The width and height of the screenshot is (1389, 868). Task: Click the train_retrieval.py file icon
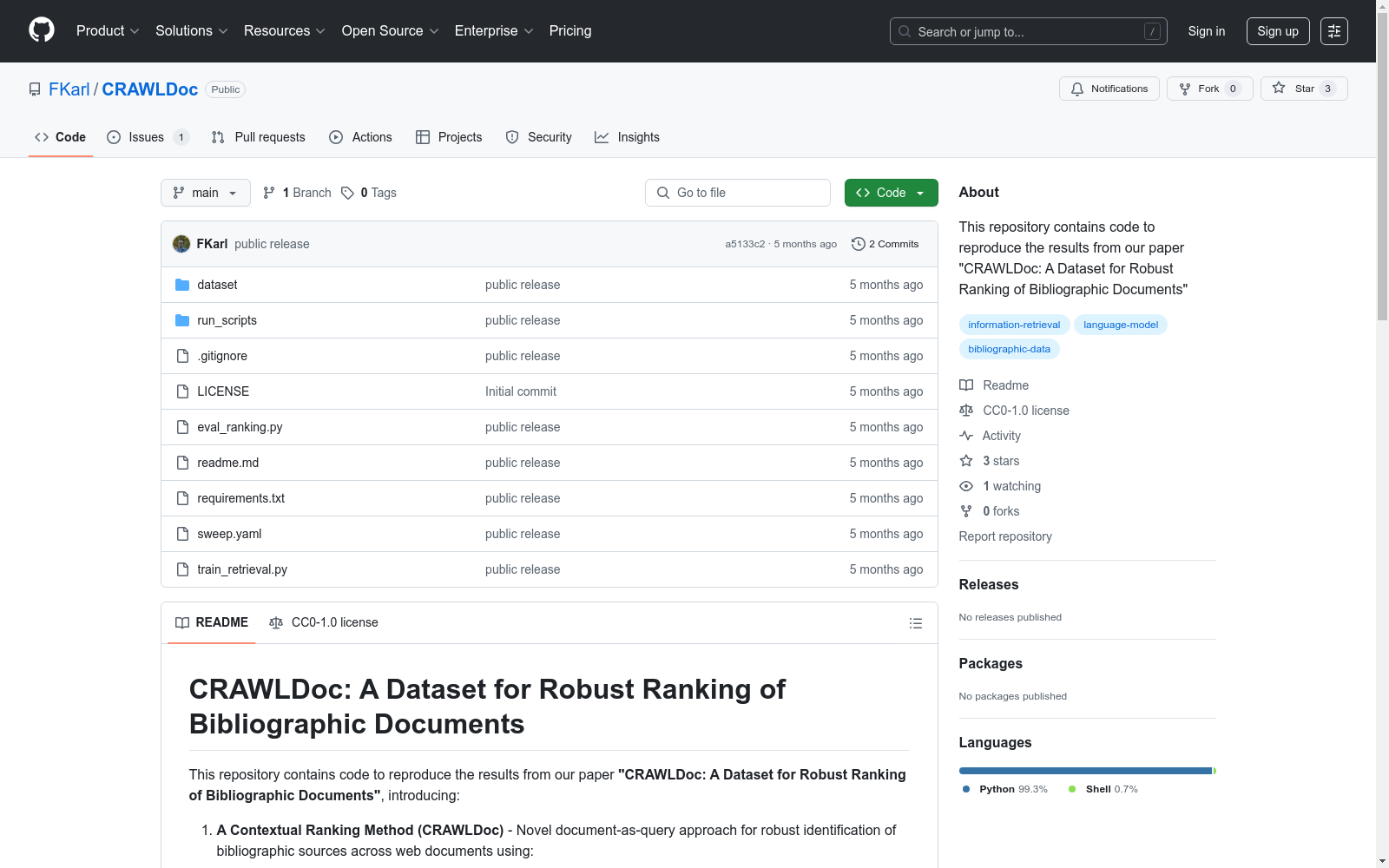click(x=182, y=569)
